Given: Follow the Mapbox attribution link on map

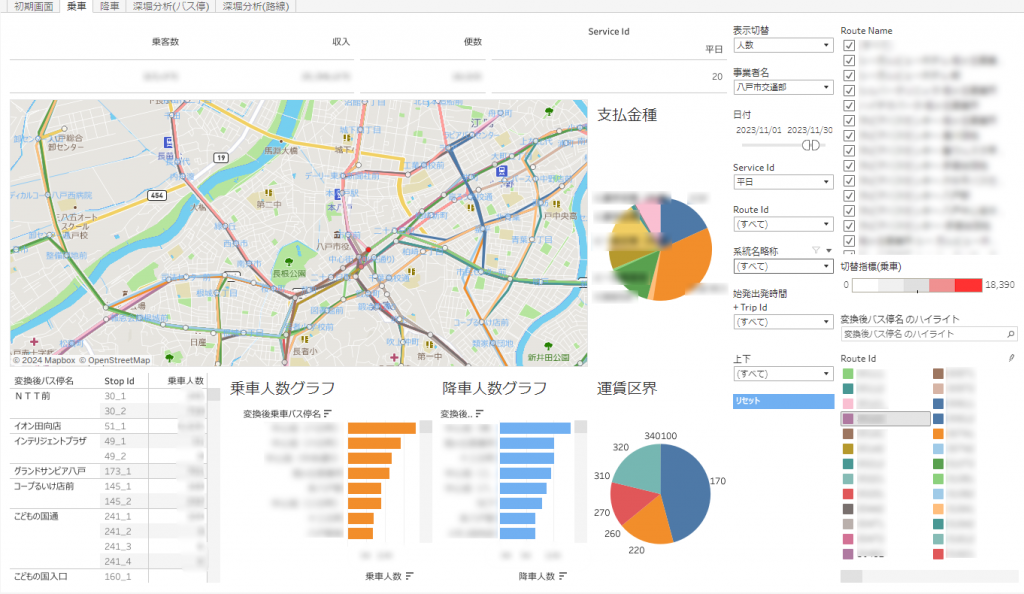Looking at the screenshot, I should point(44,360).
